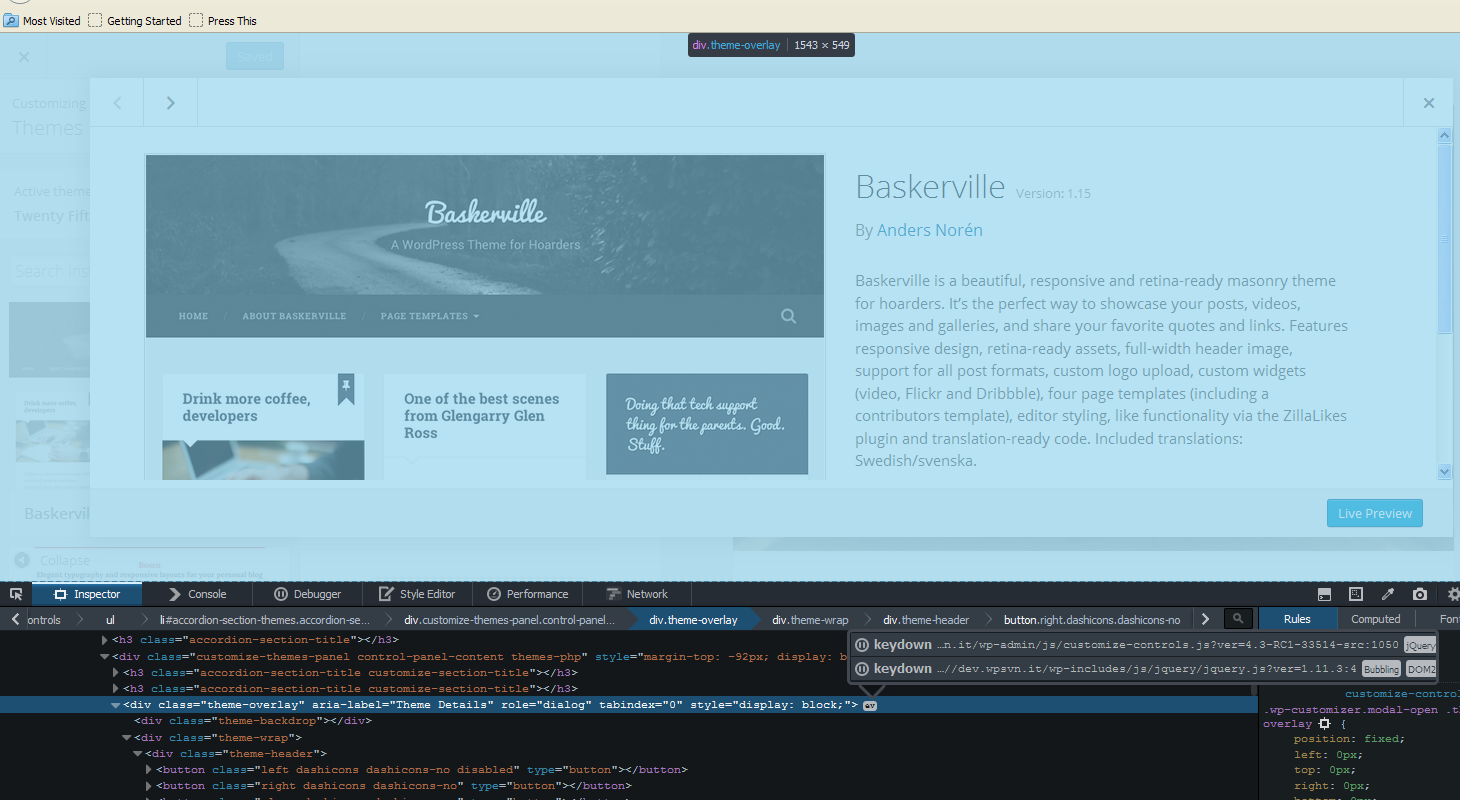Toggle the split console icon
1460x800 pixels.
tap(1324, 594)
